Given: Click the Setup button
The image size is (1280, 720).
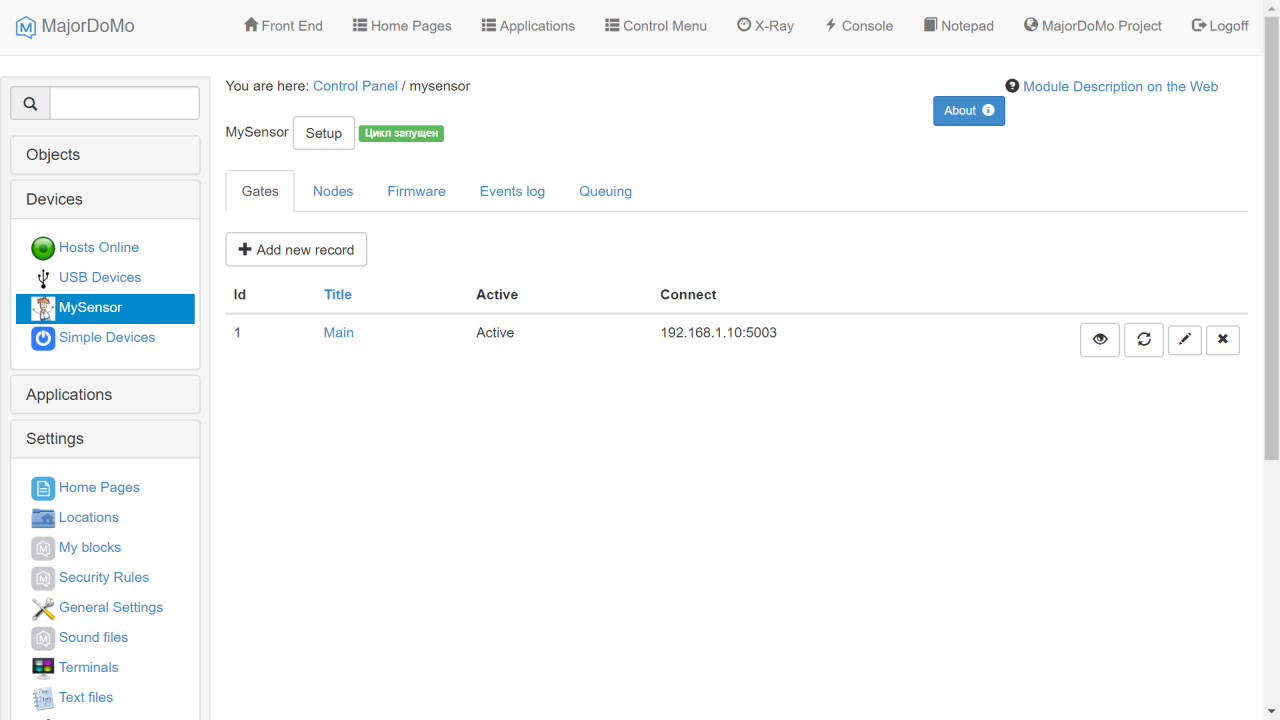Looking at the screenshot, I should point(323,133).
